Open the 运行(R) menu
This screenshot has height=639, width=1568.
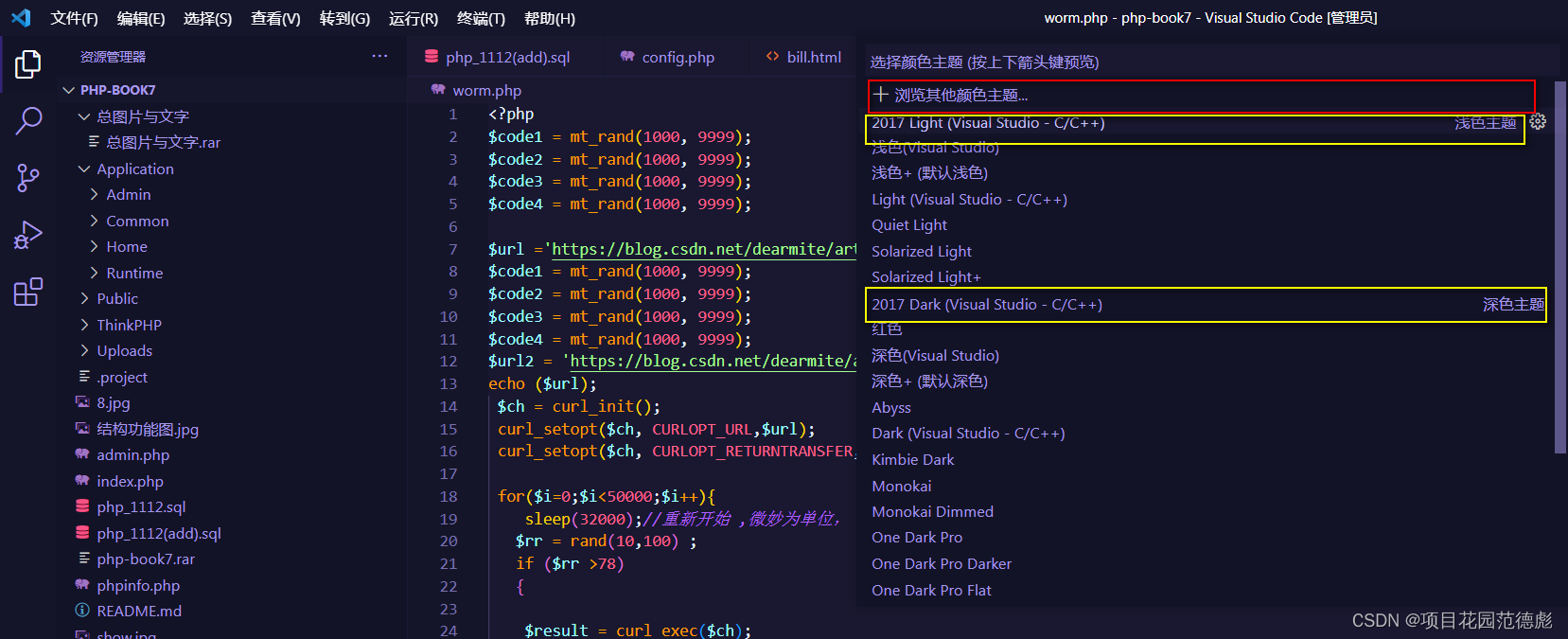(414, 18)
